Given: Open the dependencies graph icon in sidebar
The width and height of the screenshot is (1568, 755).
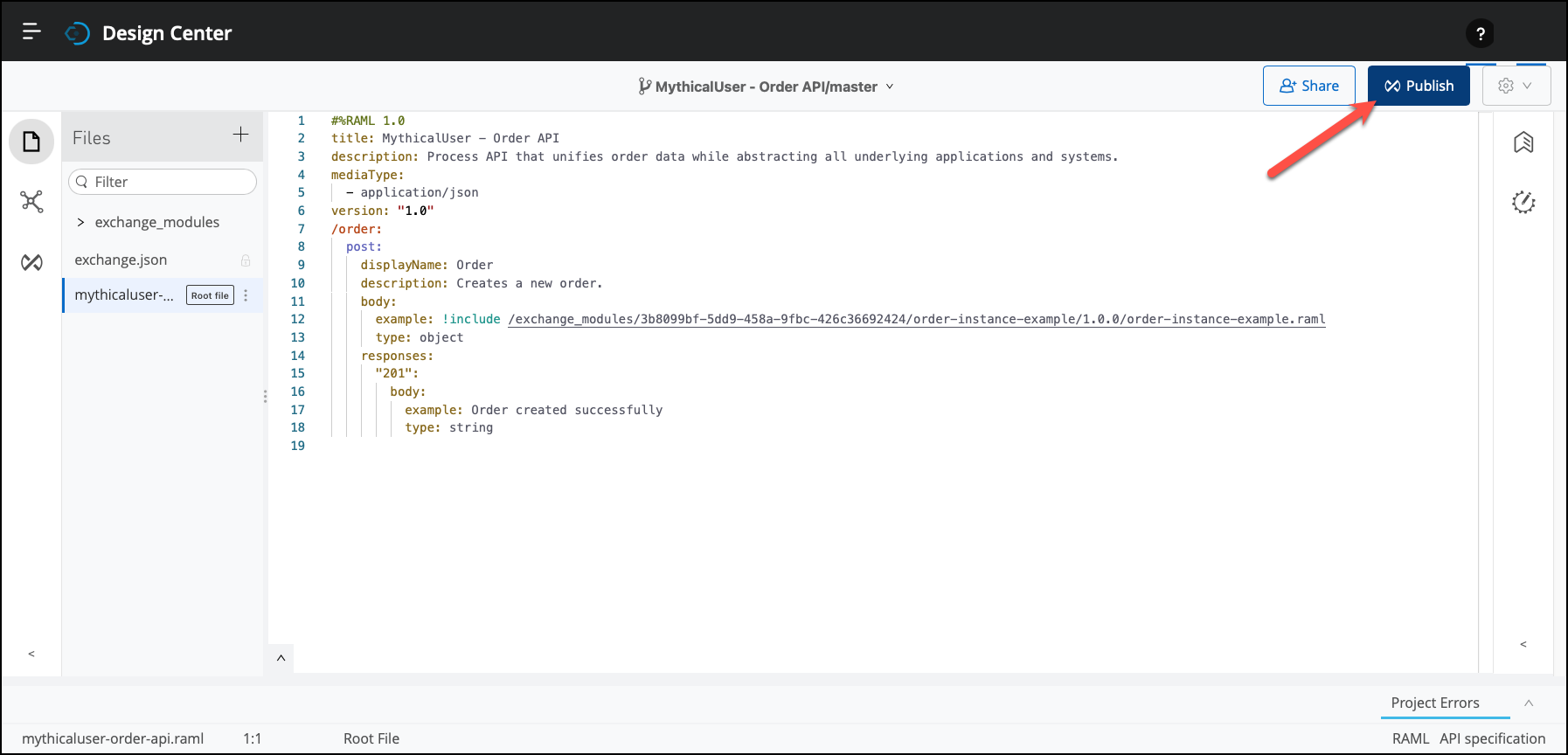Looking at the screenshot, I should [x=31, y=202].
